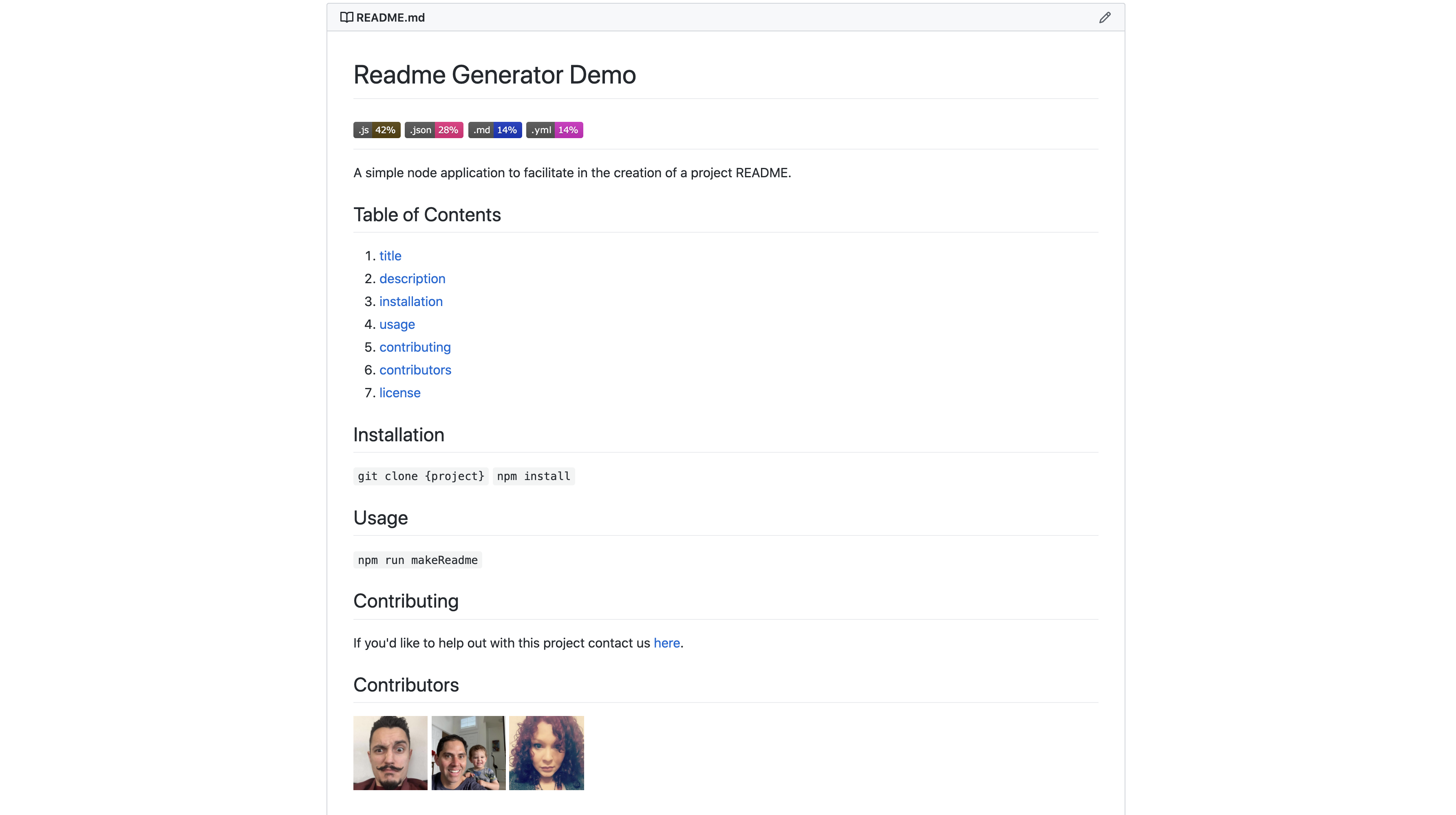Screen dimensions: 1456x815
Task: Open the title link in table of contents
Action: (x=390, y=256)
